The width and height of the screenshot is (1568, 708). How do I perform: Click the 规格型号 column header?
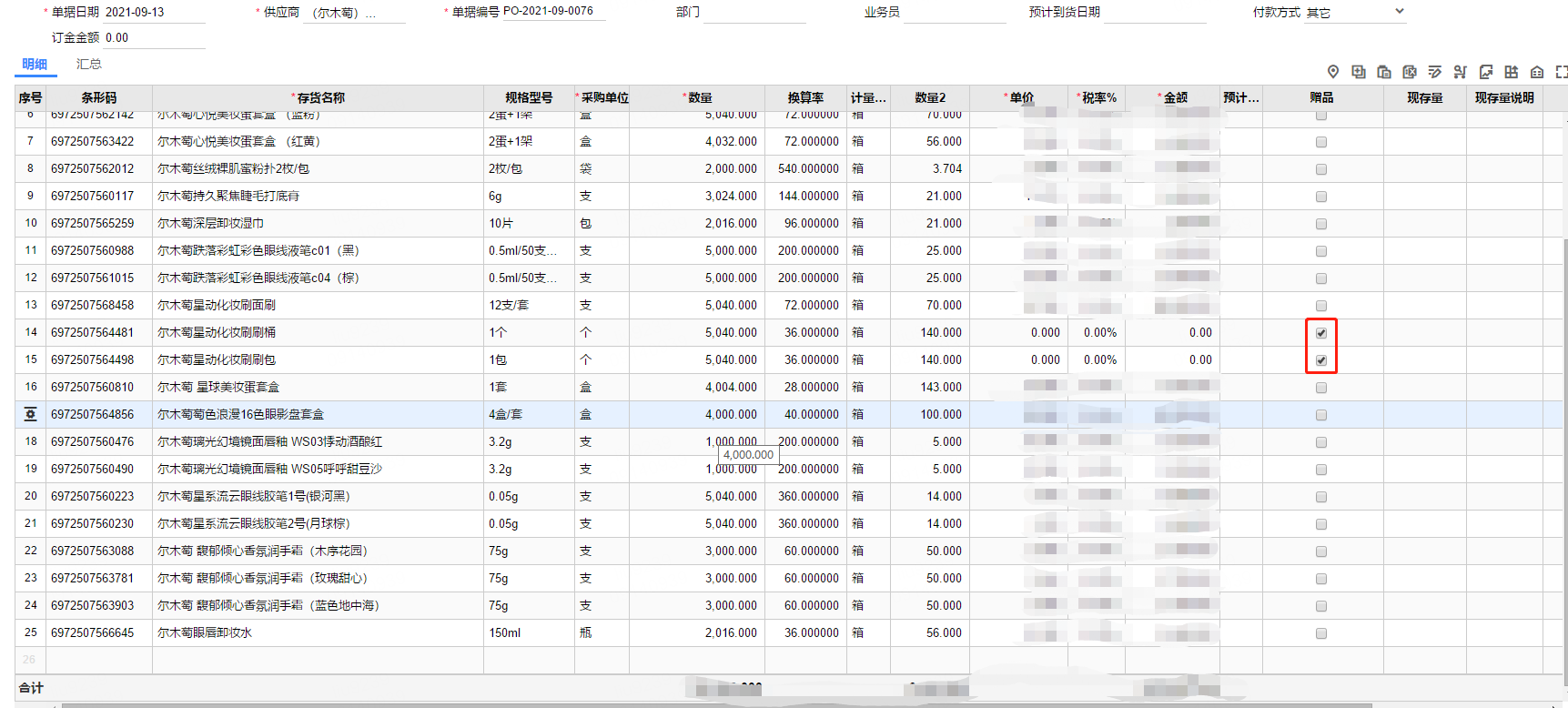(529, 97)
